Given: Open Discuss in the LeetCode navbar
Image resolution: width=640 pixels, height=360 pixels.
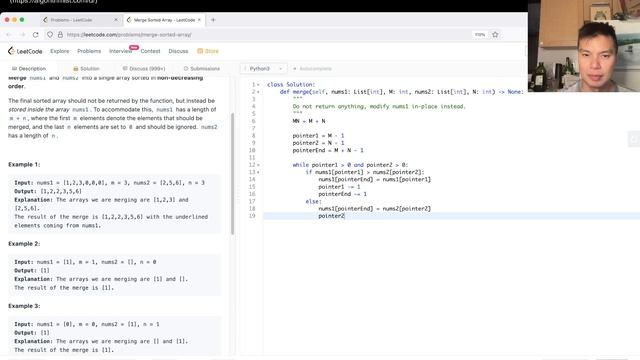Looking at the screenshot, I should [x=178, y=51].
